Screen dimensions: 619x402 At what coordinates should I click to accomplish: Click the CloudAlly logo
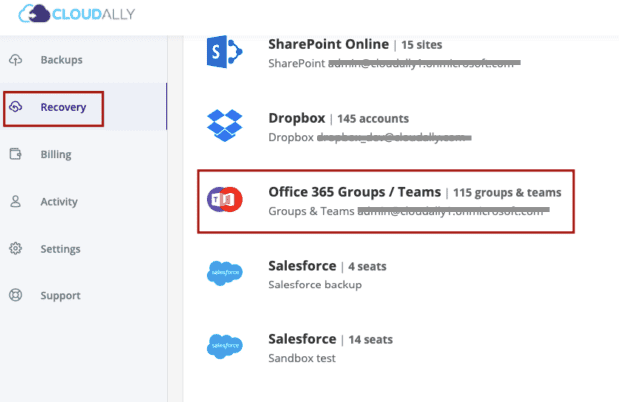tap(77, 13)
